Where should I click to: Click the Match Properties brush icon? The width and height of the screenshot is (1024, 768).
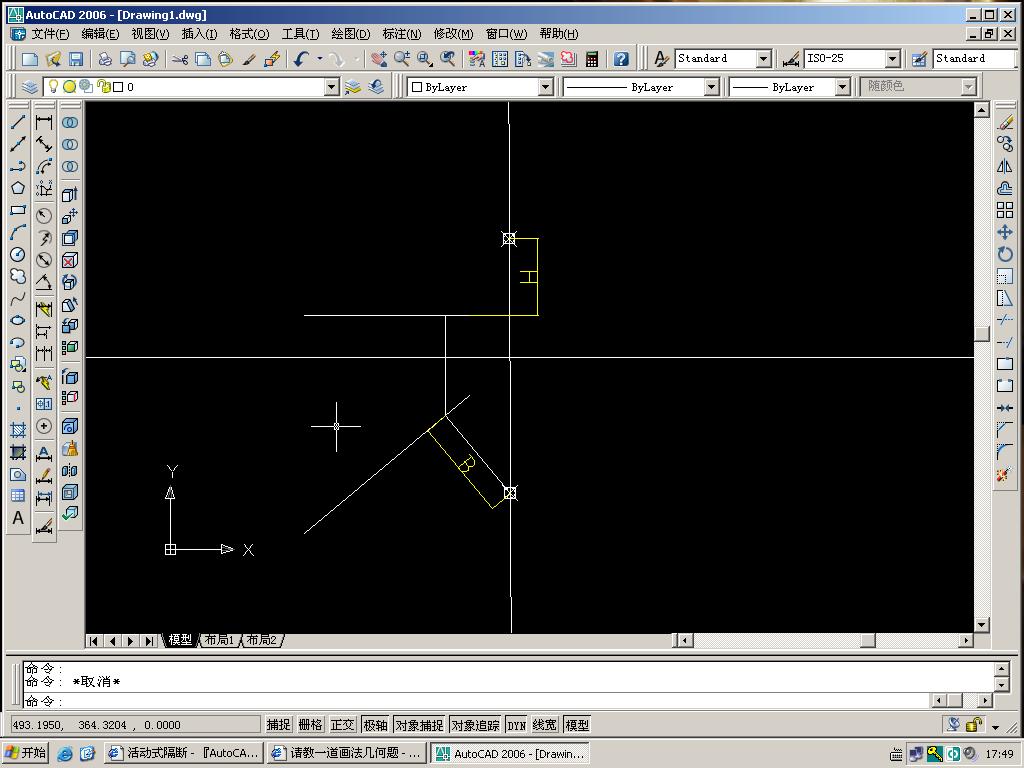click(x=249, y=59)
